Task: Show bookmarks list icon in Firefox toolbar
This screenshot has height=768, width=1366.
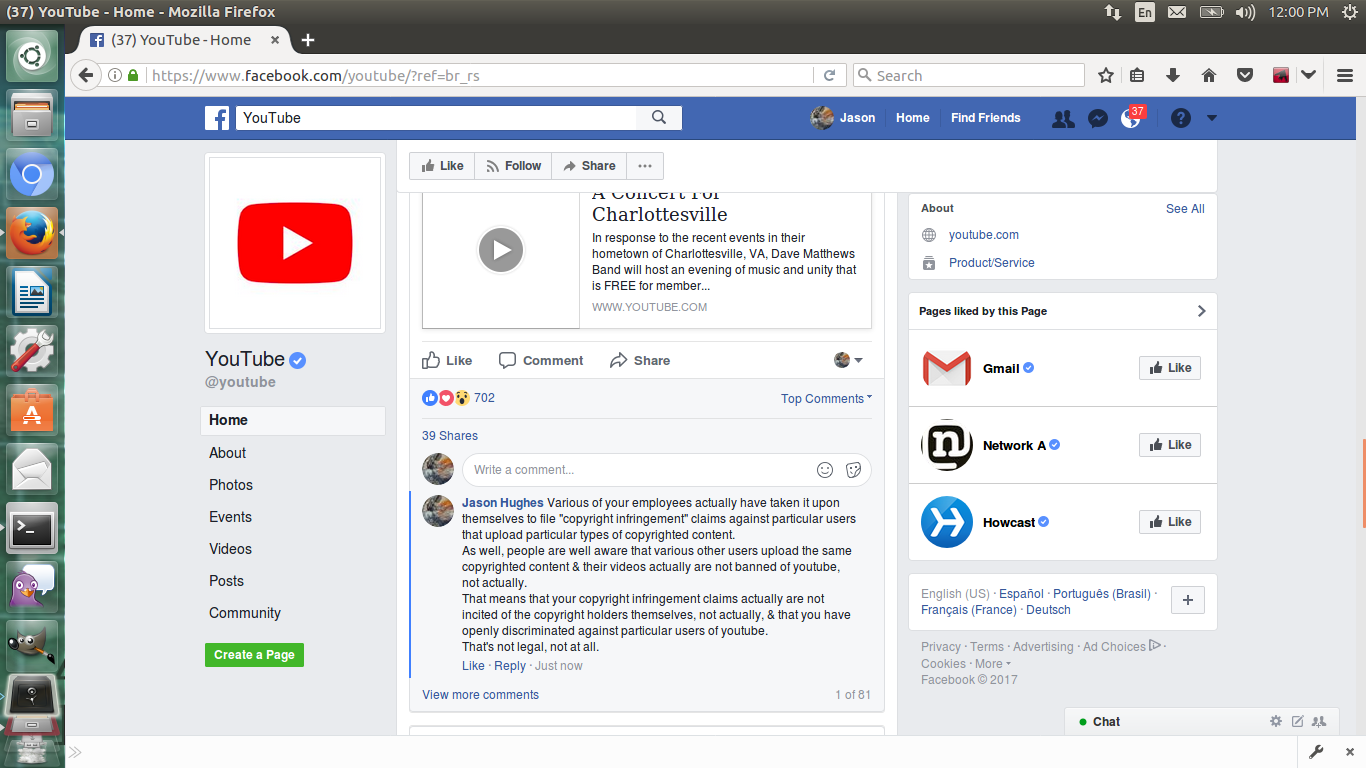Action: (1138, 75)
